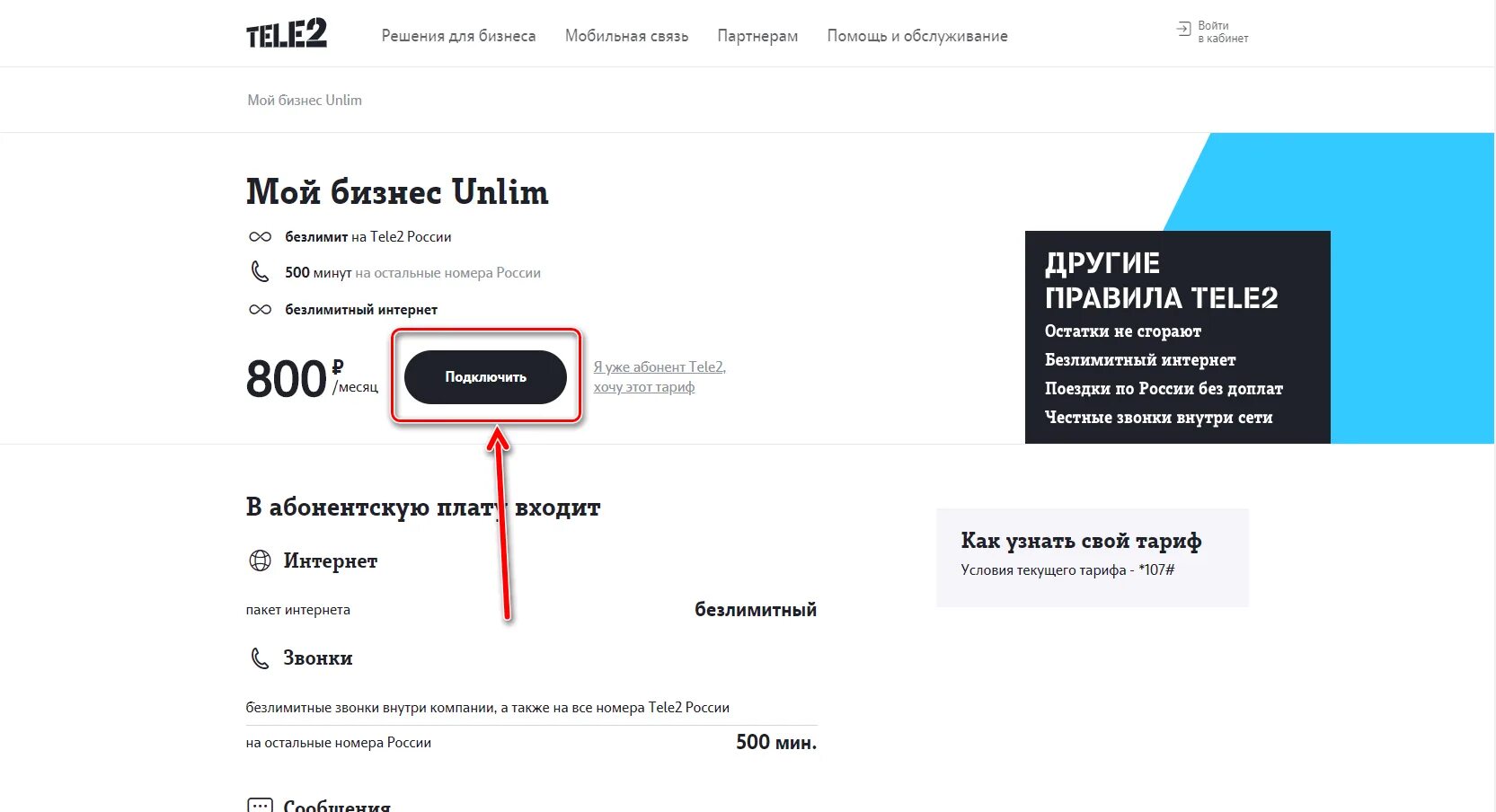Screen dimensions: 1496x812
Task: Click Поездки по России без доплат text
Action: [x=1164, y=389]
